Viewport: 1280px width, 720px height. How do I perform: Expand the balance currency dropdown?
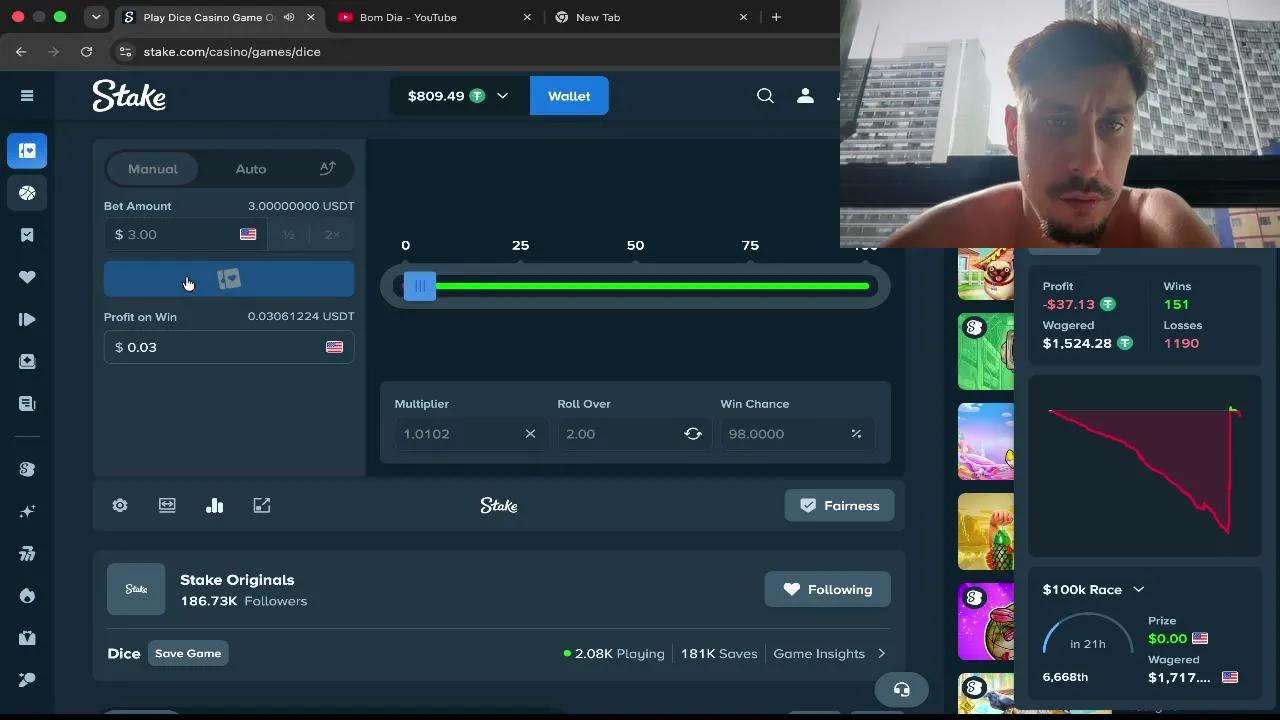tap(502, 96)
